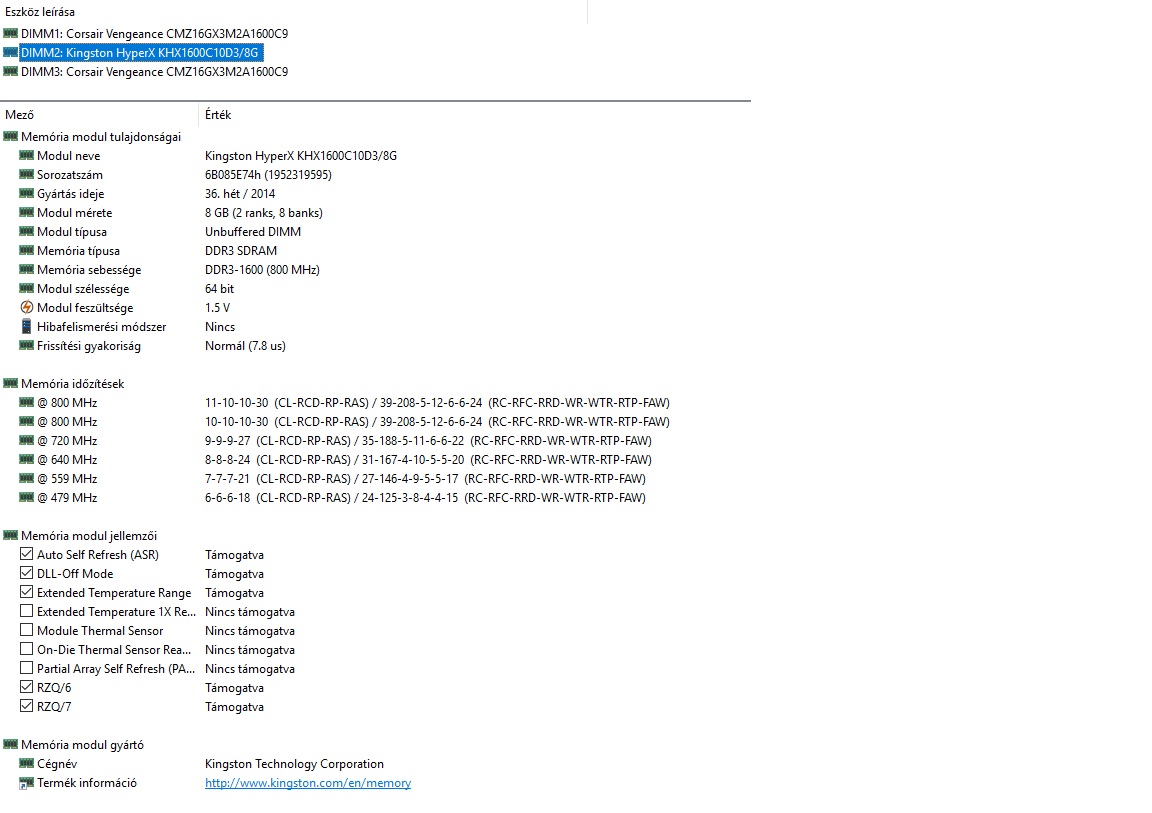Click icon of the 479 MHz timing row
1152x813 pixels.
click(26, 498)
